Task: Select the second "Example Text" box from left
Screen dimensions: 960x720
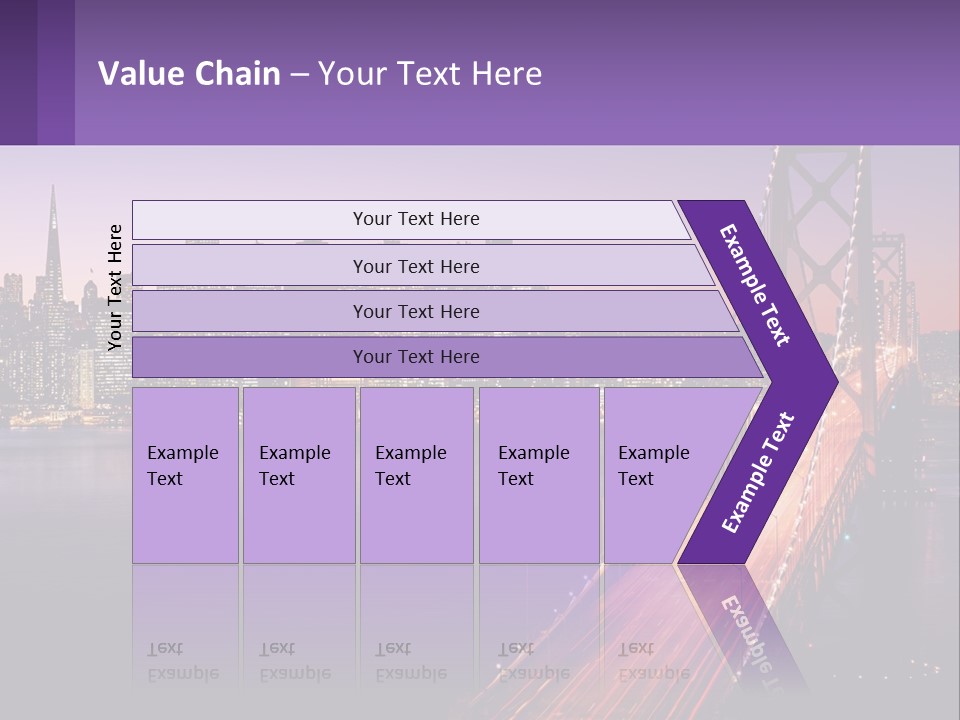Action: pyautogui.click(x=298, y=475)
